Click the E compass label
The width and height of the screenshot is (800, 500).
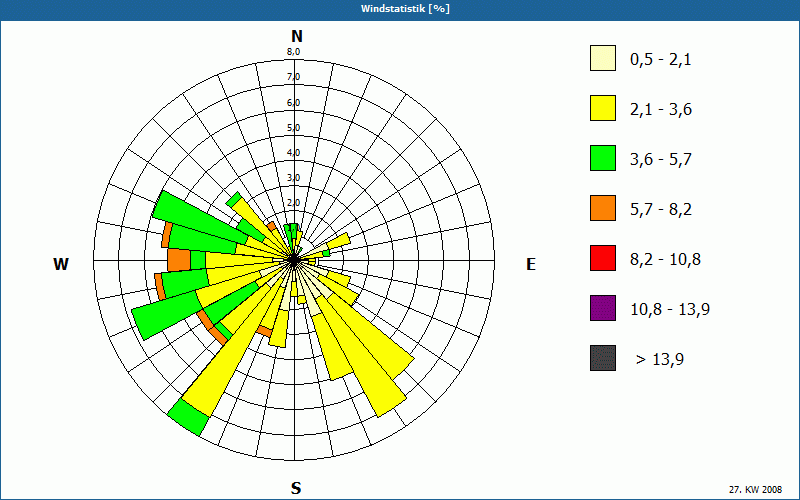pos(531,264)
